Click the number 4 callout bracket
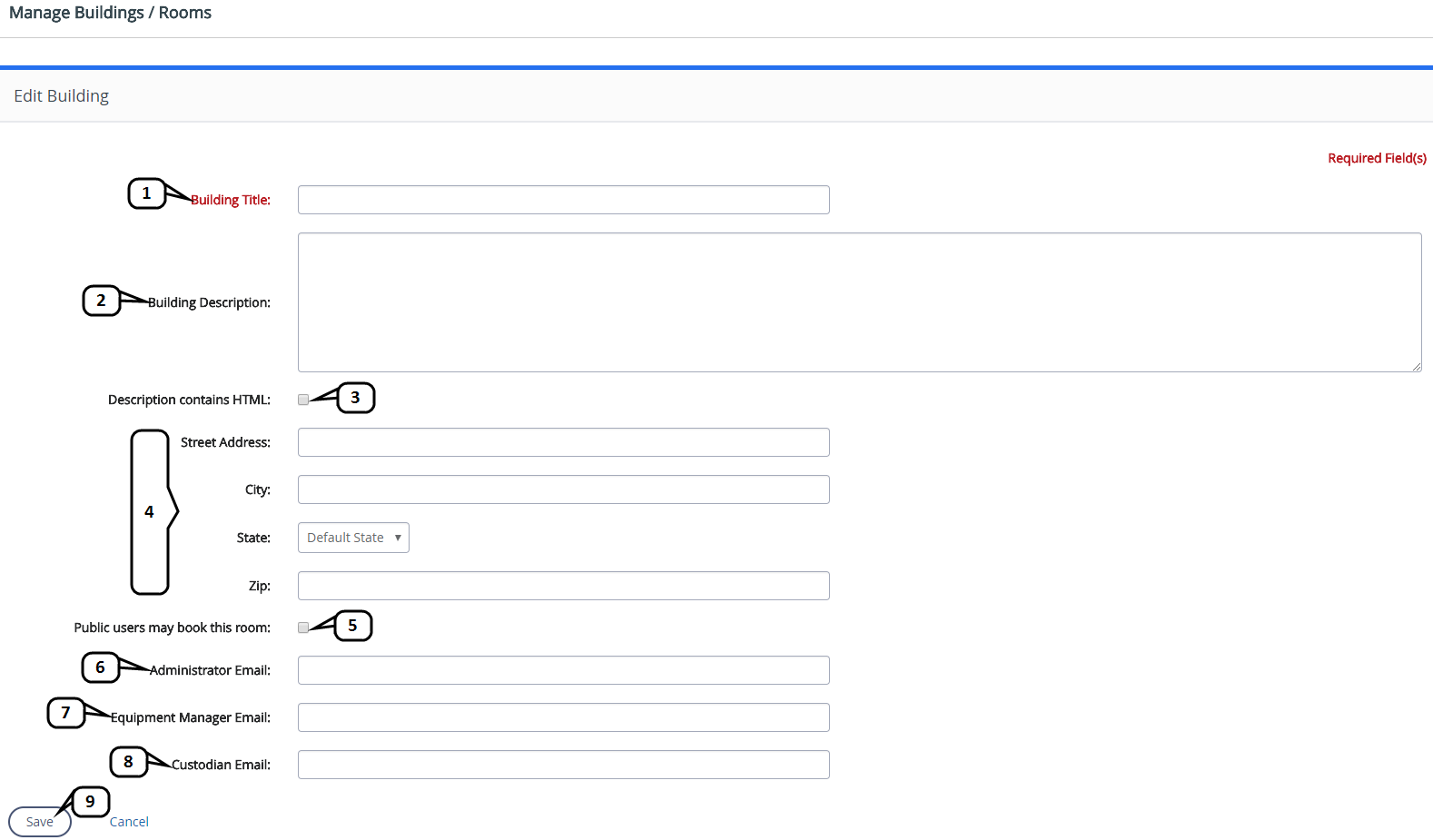Screen dimensions: 1433x840 coord(150,512)
